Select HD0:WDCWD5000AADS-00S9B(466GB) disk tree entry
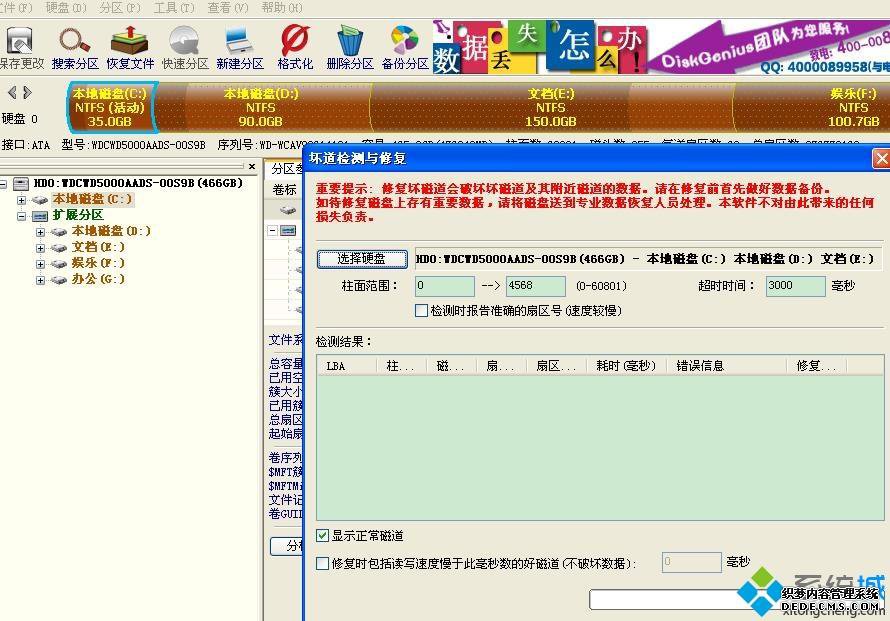 coord(138,183)
